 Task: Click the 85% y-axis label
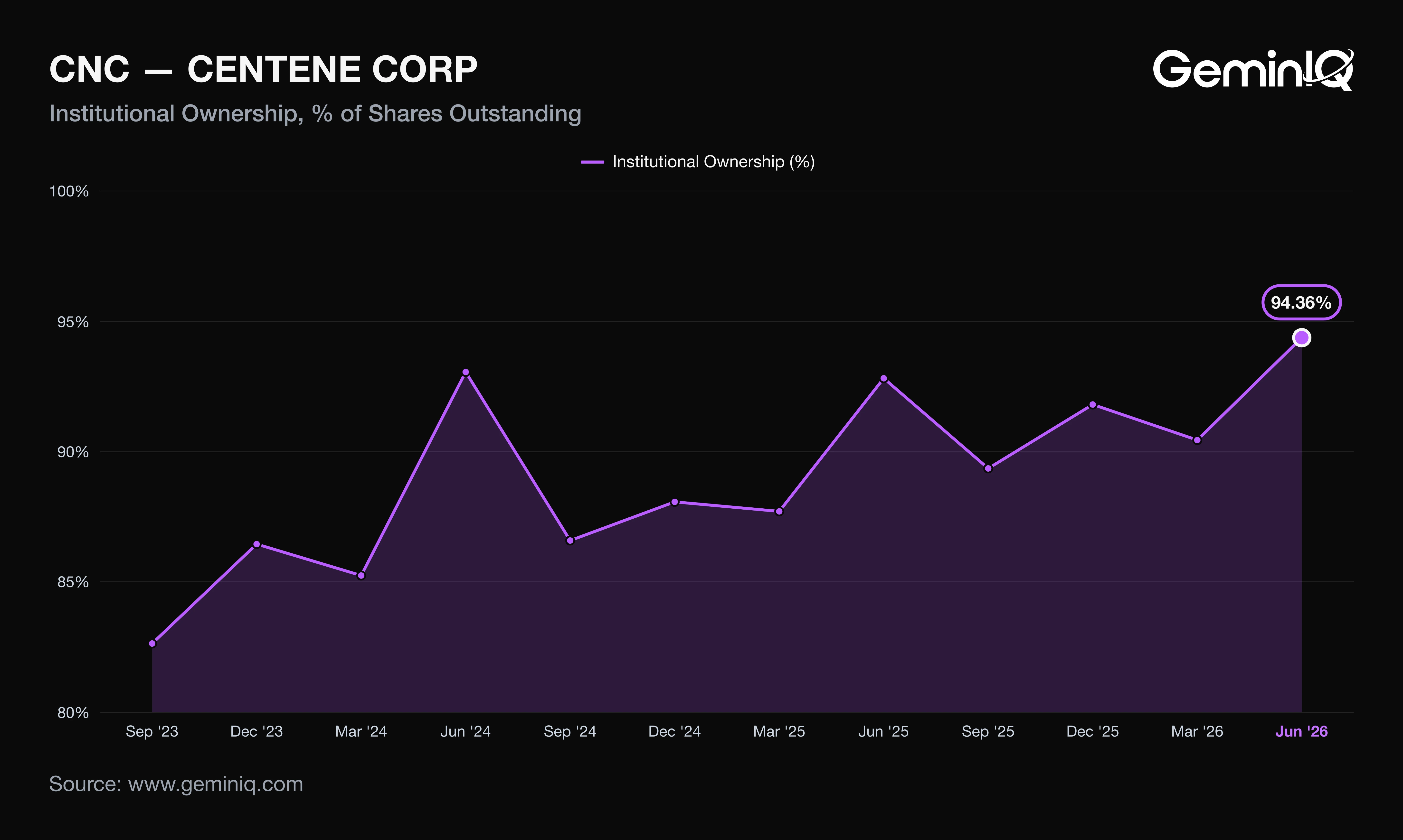pos(73,582)
